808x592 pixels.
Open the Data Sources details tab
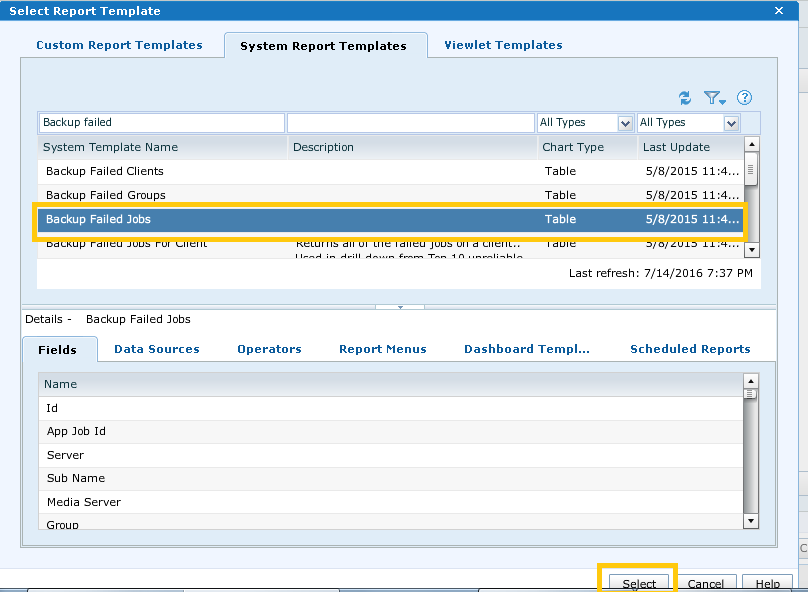[x=156, y=349]
